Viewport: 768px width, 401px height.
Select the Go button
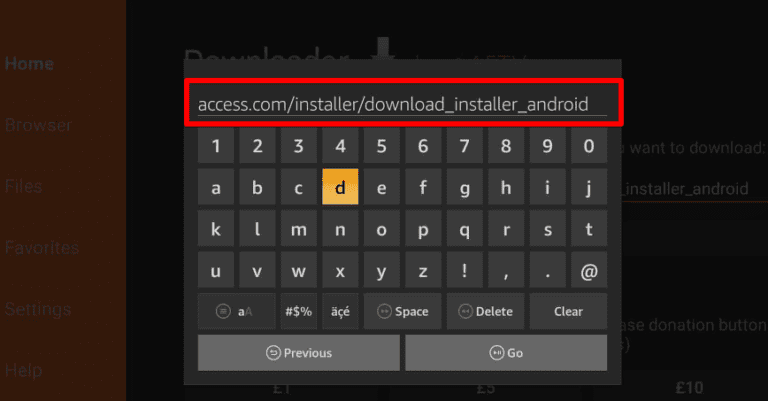tap(506, 353)
